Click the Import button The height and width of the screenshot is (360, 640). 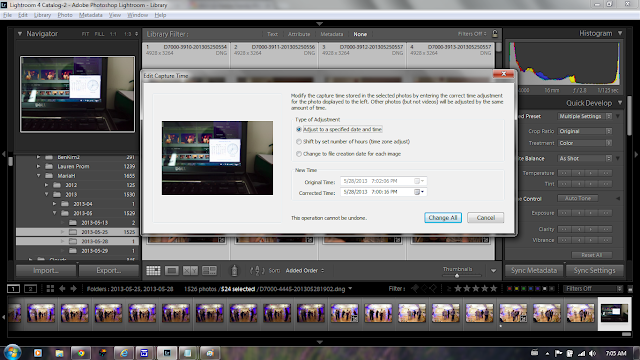click(x=46, y=270)
